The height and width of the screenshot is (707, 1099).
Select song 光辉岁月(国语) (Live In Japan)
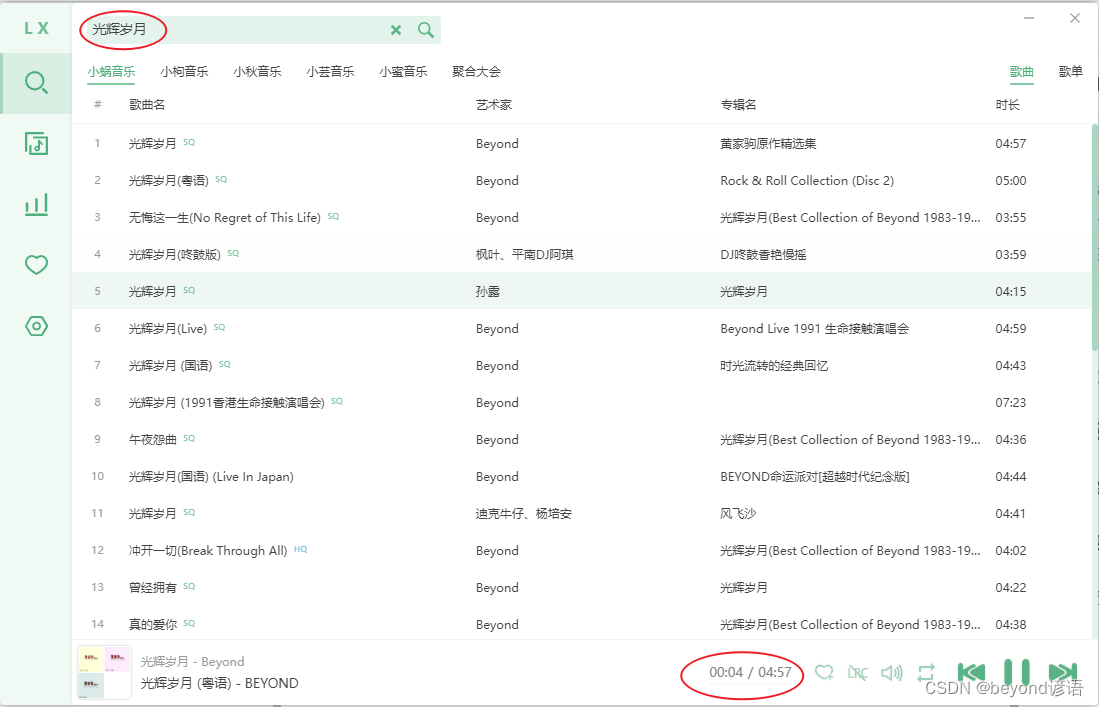pos(582,476)
